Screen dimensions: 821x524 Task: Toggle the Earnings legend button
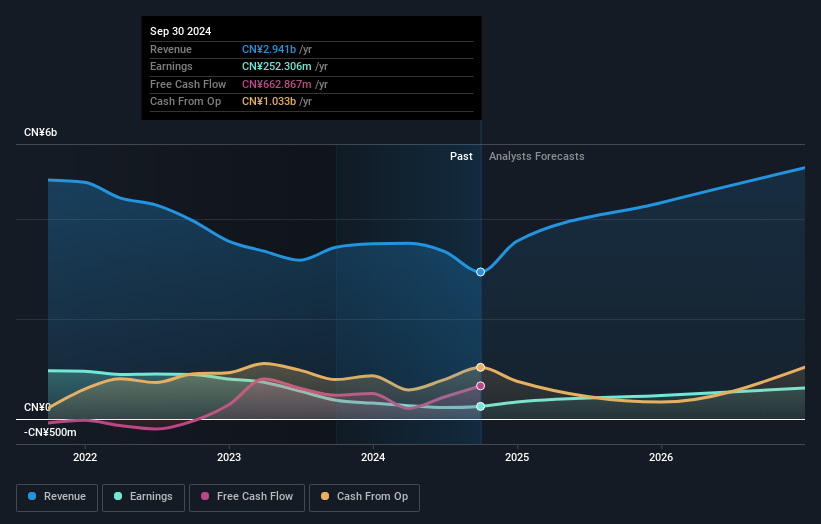coord(143,497)
